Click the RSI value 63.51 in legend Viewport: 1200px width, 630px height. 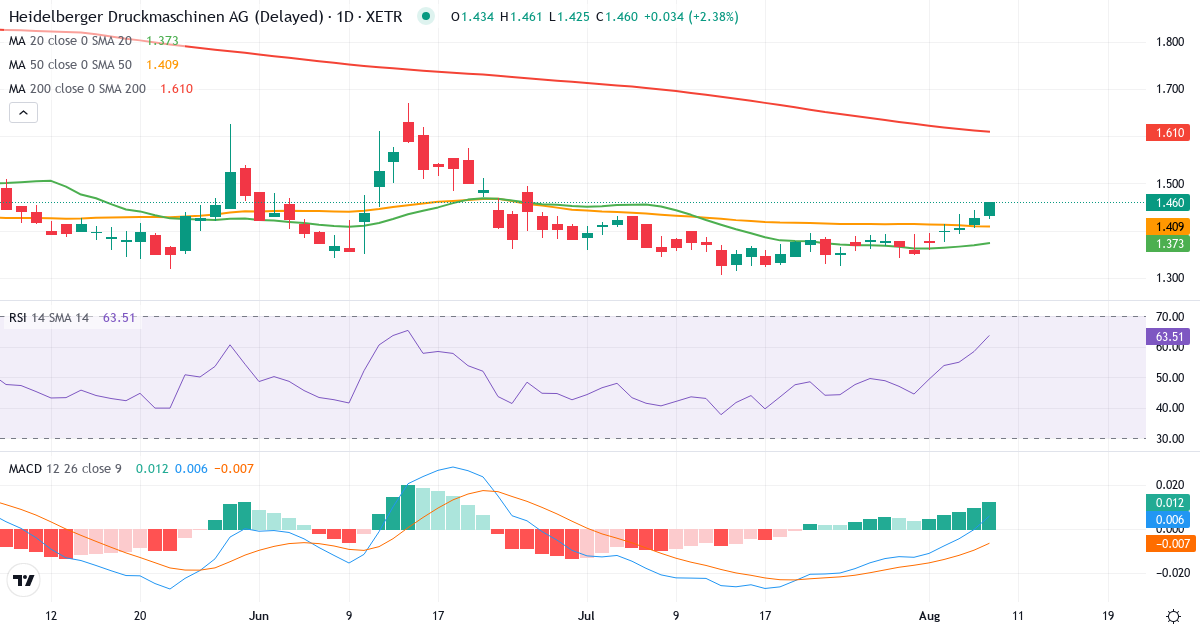tap(120, 318)
